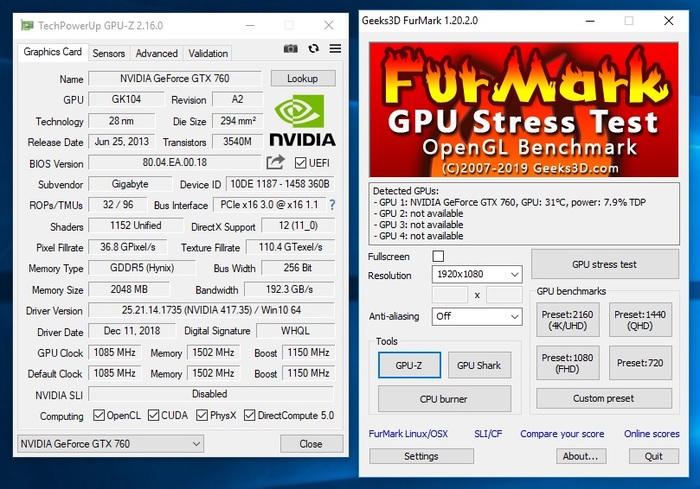Click the NVIDIA logo image

[302, 120]
